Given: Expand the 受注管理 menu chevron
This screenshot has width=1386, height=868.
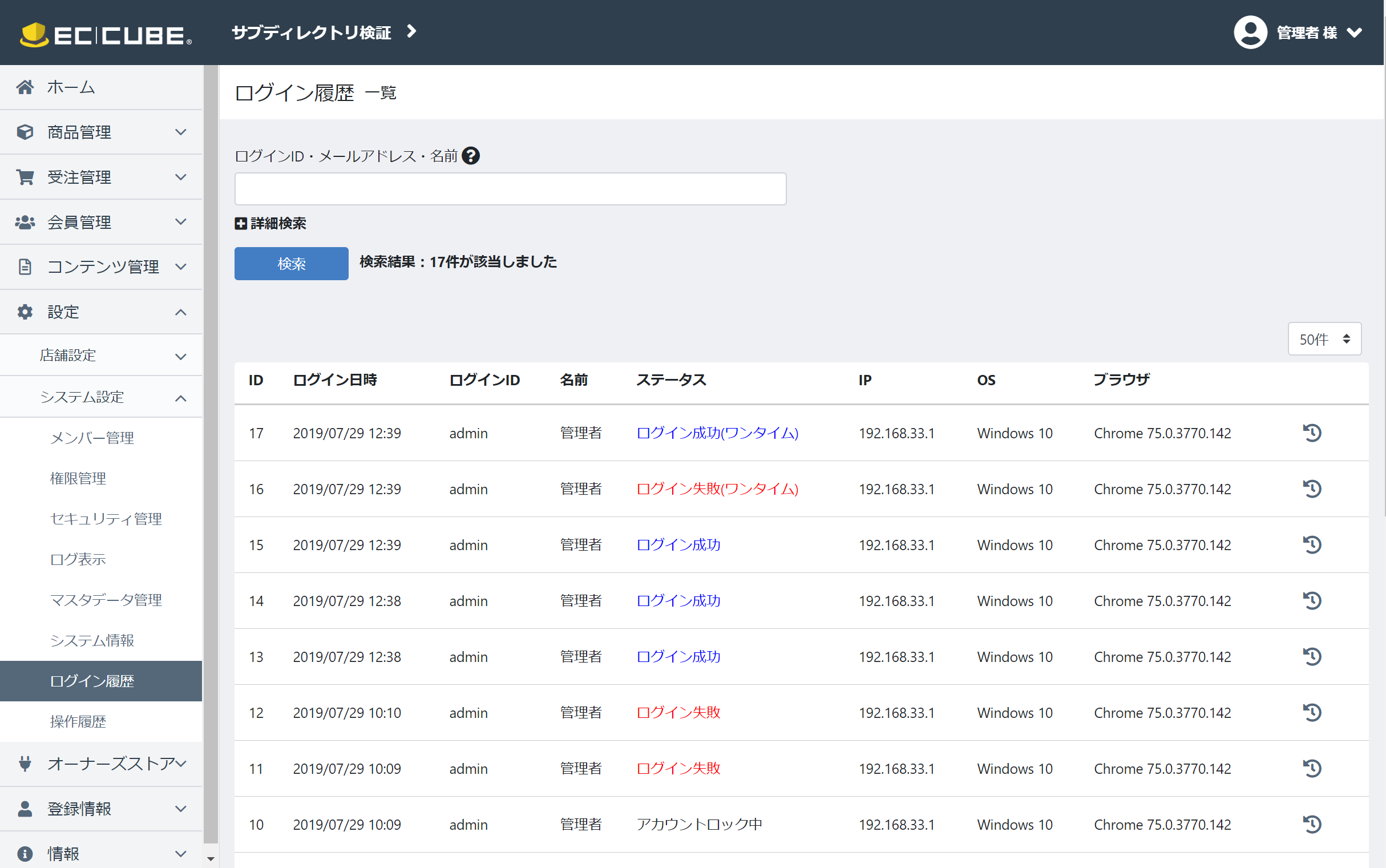Looking at the screenshot, I should tap(181, 177).
